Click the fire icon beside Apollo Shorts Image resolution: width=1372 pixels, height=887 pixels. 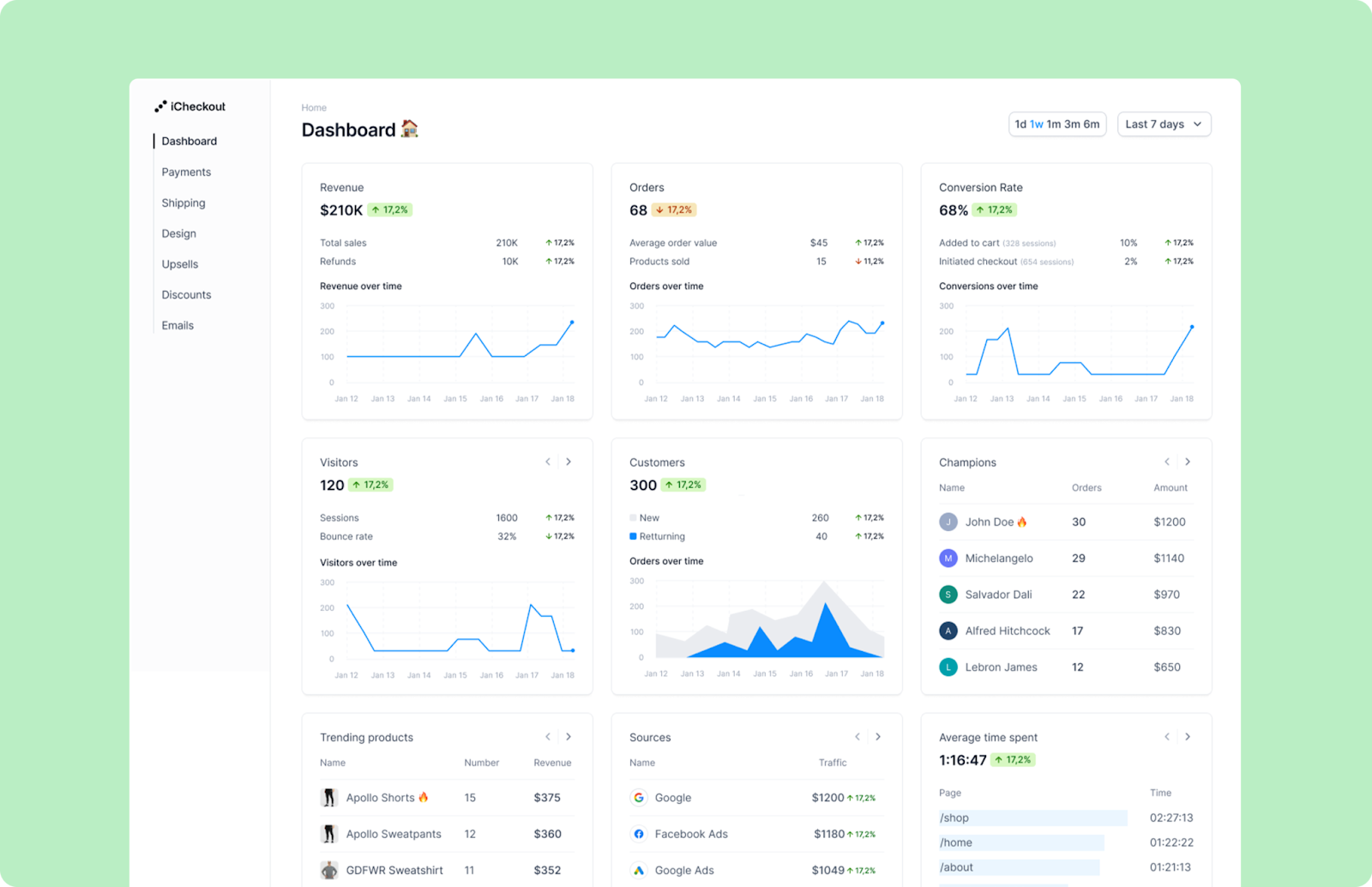click(x=424, y=797)
